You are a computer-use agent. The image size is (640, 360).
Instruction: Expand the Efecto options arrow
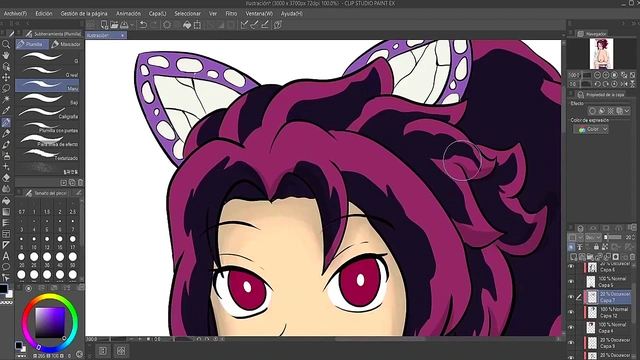tap(627, 111)
